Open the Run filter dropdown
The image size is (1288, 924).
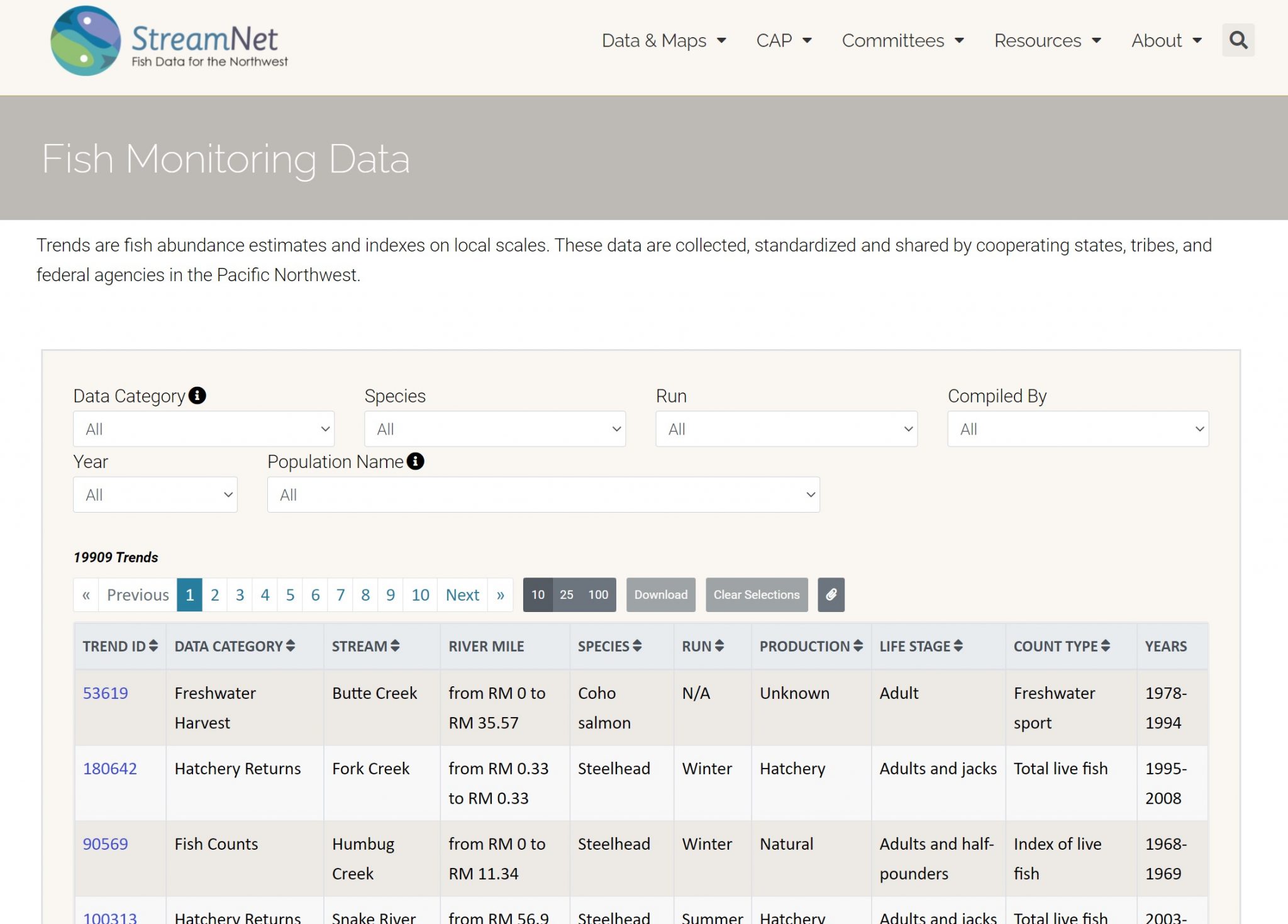786,428
